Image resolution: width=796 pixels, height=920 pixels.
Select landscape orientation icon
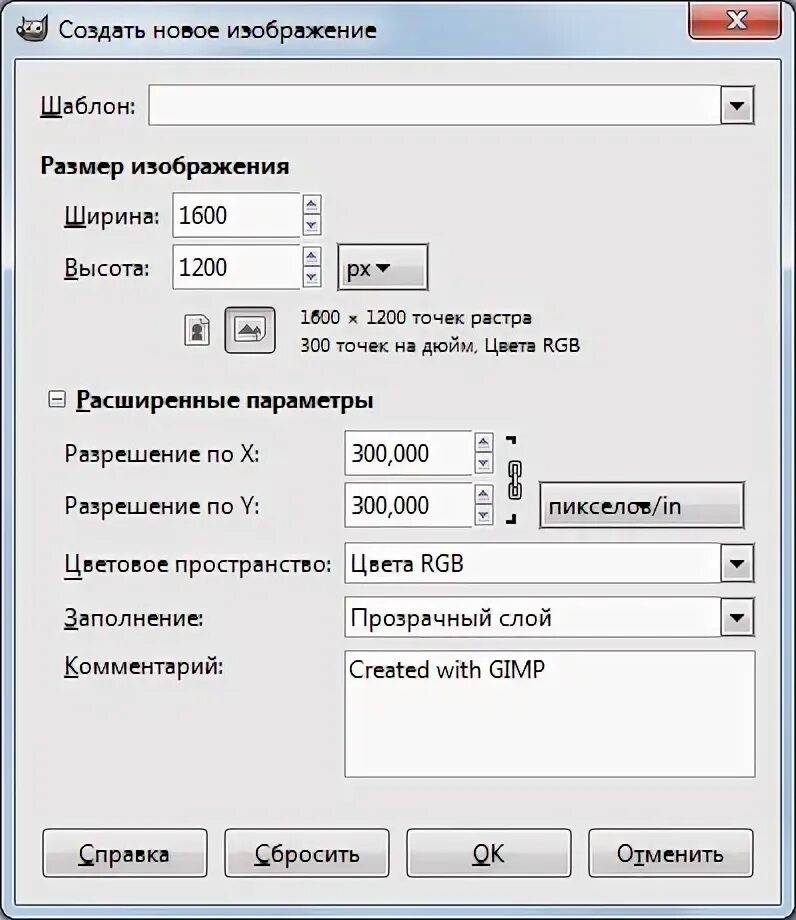click(250, 330)
